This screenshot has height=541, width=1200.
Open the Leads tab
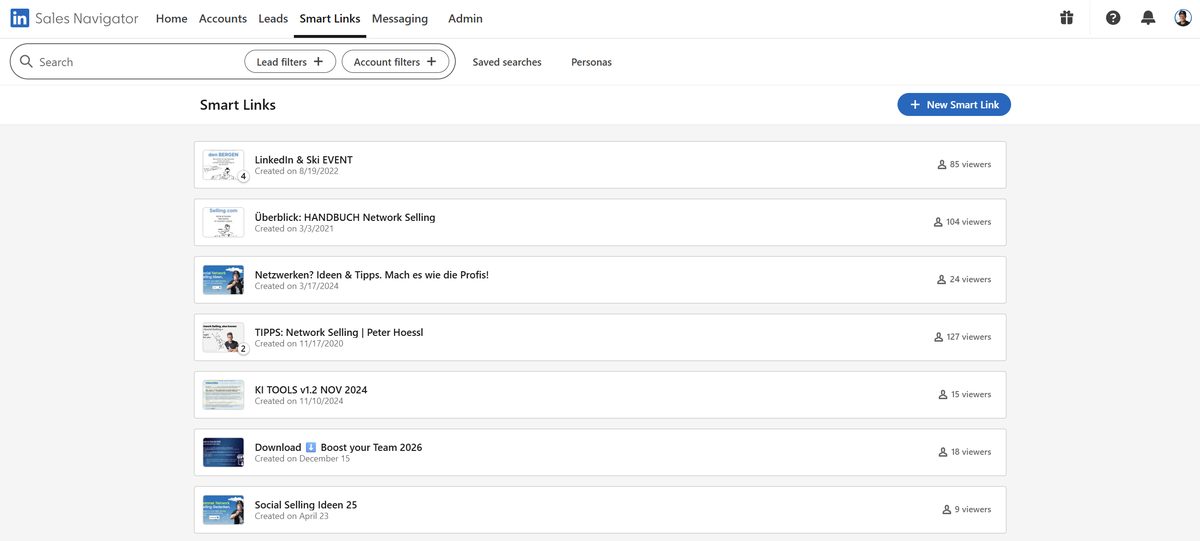[x=273, y=18]
